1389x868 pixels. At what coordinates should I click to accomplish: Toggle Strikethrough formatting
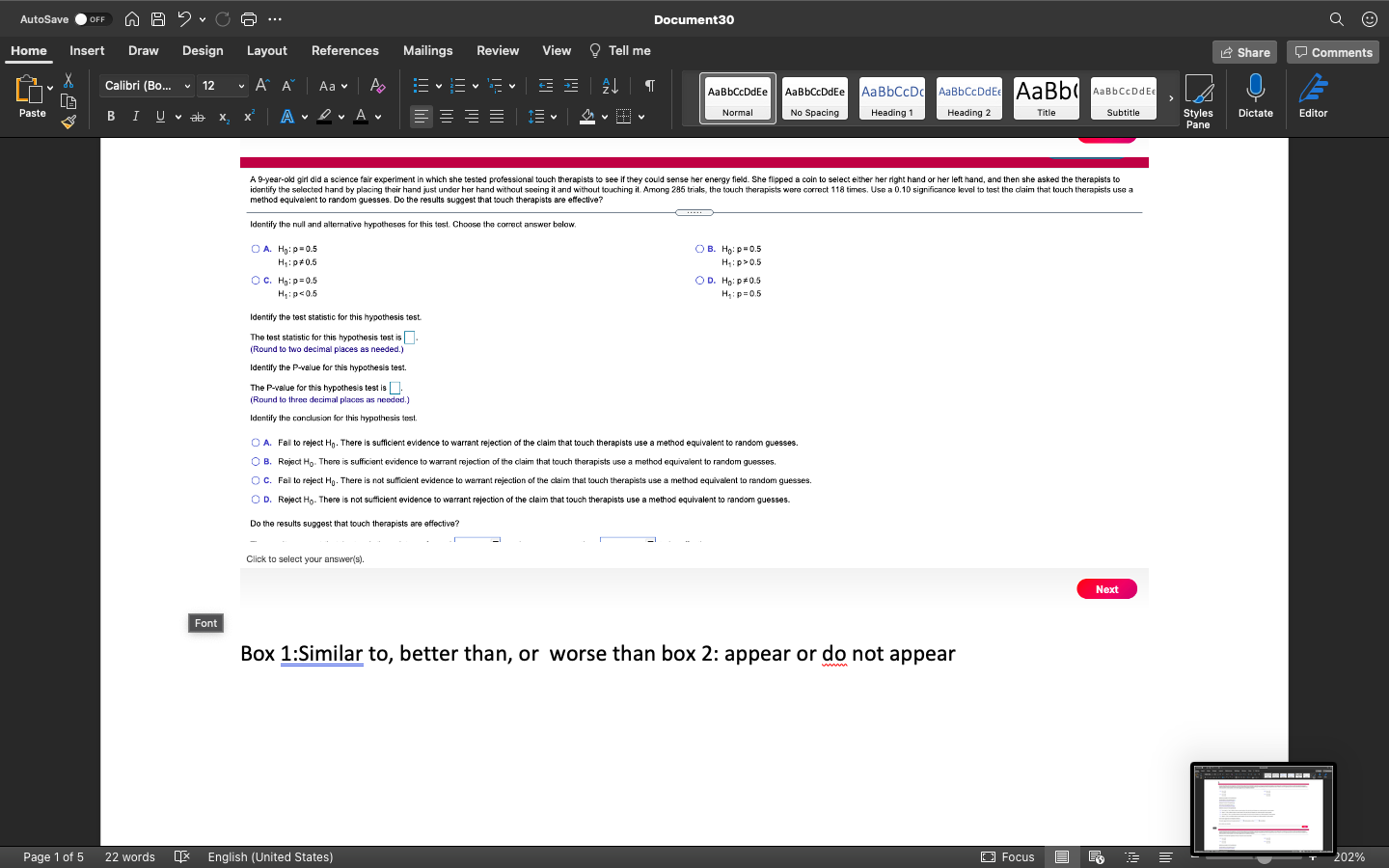click(x=198, y=117)
